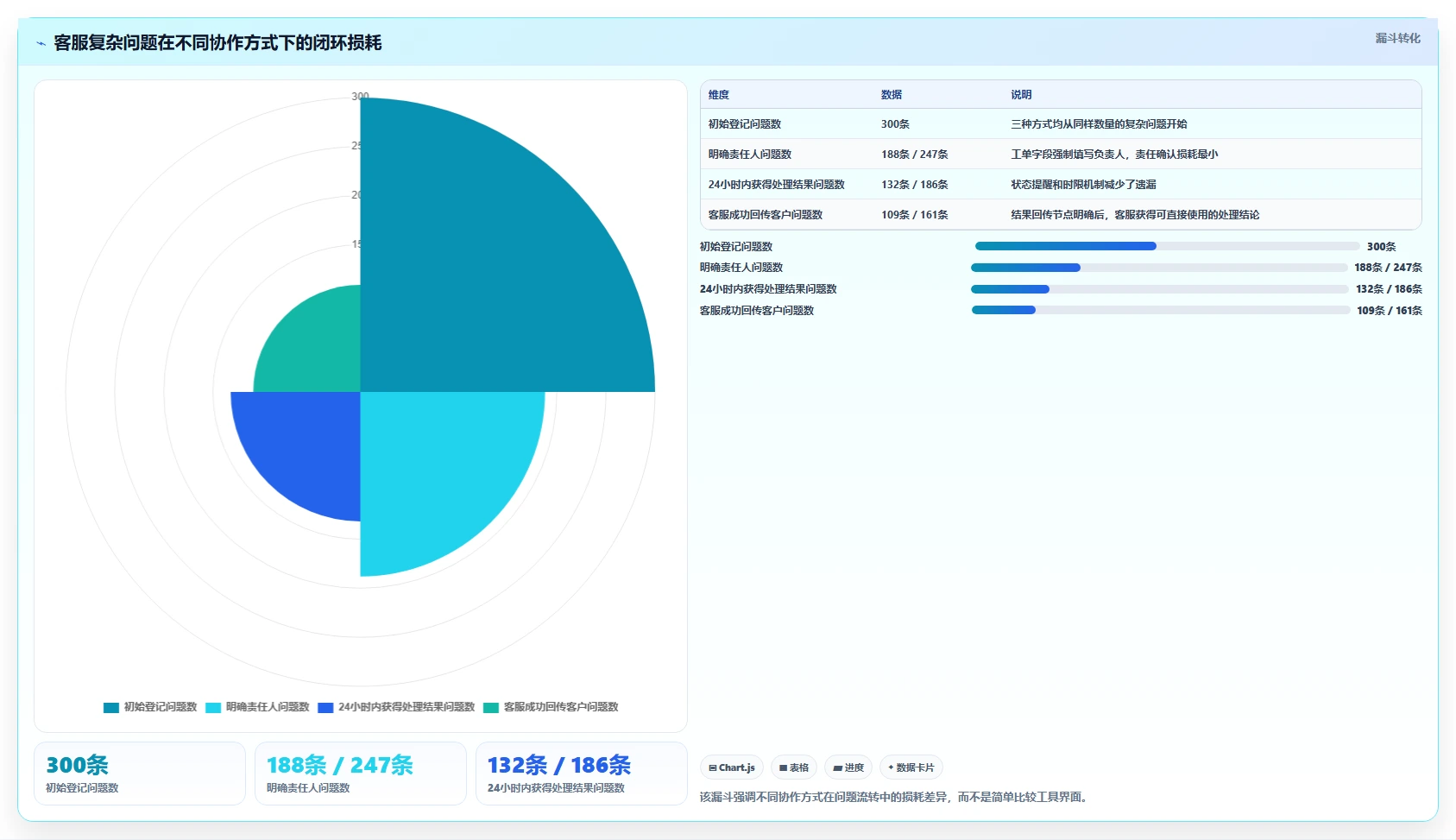Select the 数据卡片 tag chip

click(x=911, y=767)
